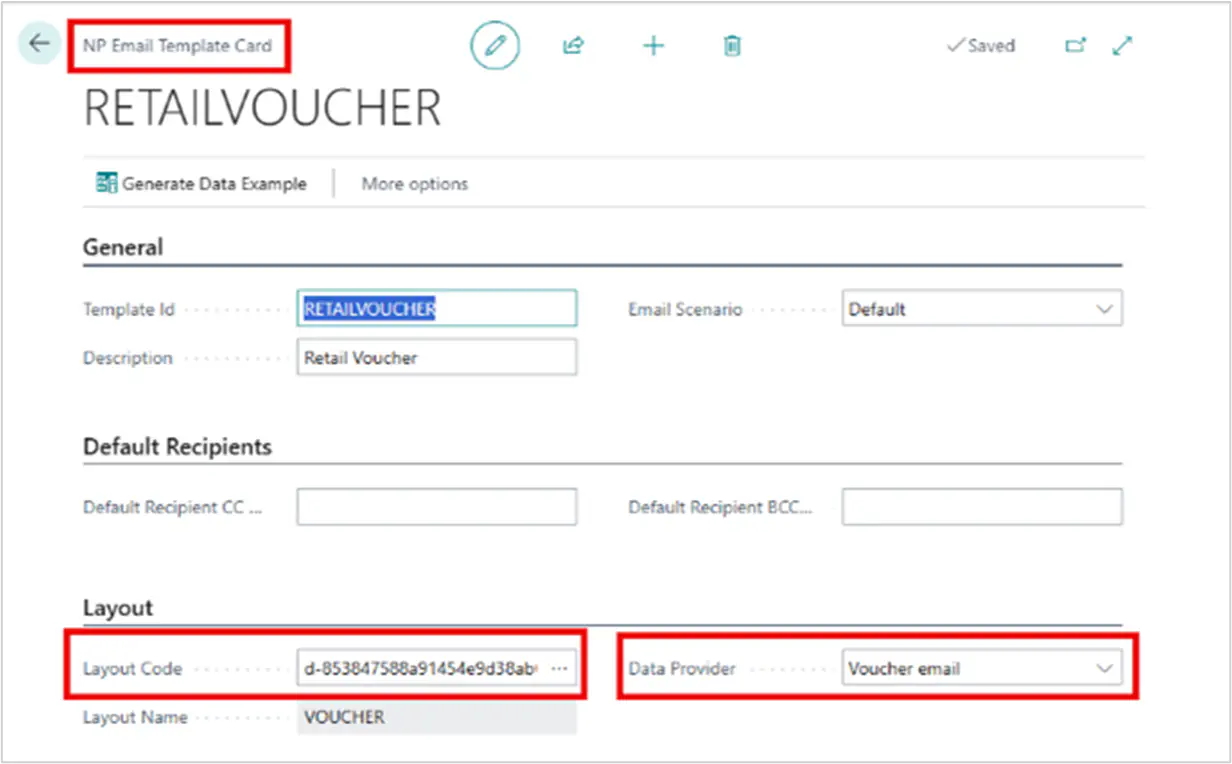Click the Layout Code ellipsis lookup button
Viewport: 1232px width, 764px height.
559,668
